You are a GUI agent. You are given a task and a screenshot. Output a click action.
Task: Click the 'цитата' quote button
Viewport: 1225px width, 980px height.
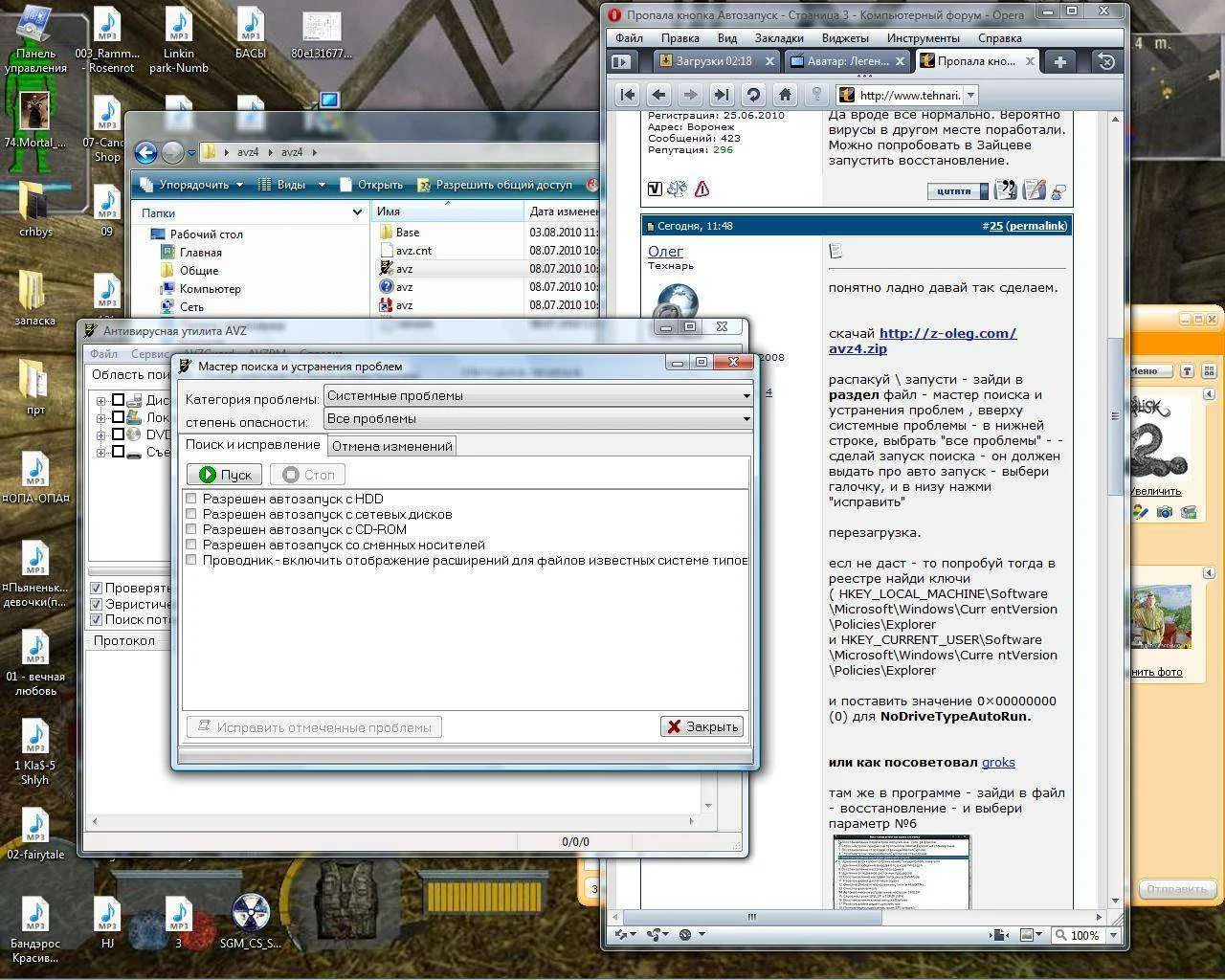[957, 190]
